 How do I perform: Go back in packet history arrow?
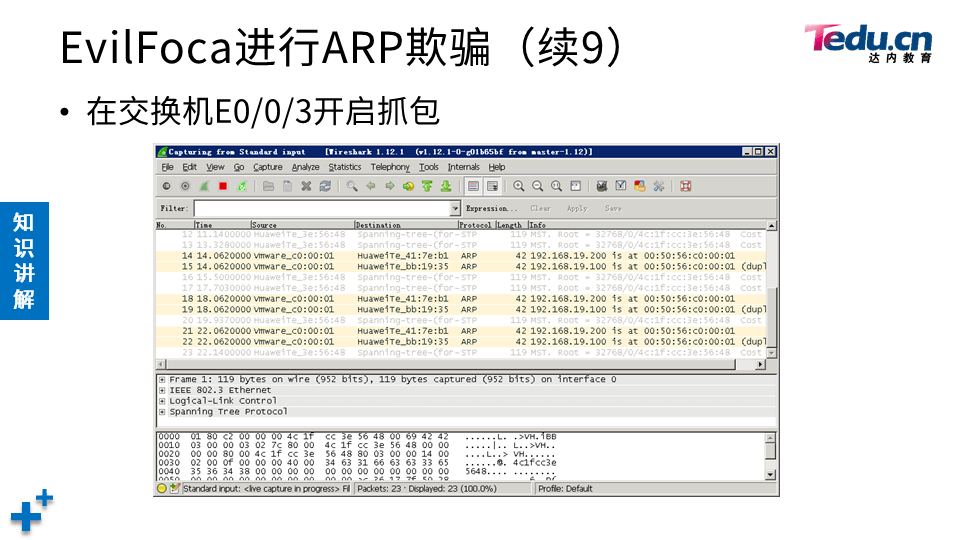tap(370, 186)
